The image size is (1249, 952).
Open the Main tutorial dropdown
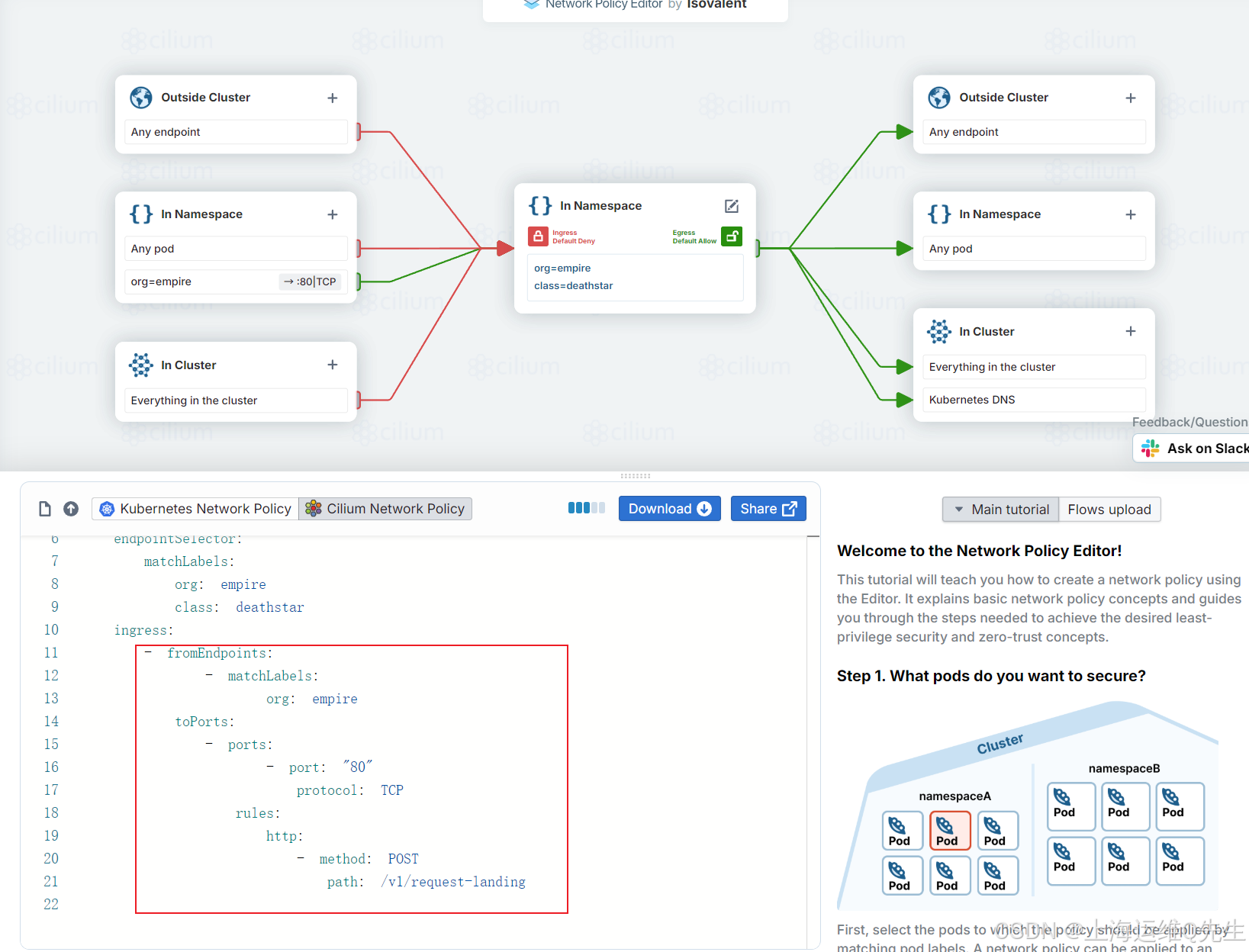pos(1001,510)
